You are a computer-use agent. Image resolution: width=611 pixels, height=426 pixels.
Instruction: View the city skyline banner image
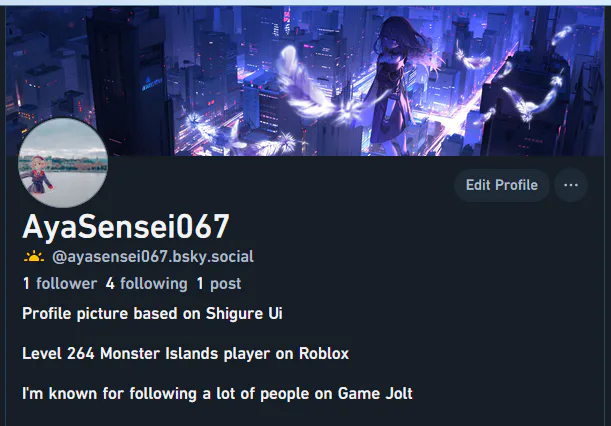click(305, 81)
